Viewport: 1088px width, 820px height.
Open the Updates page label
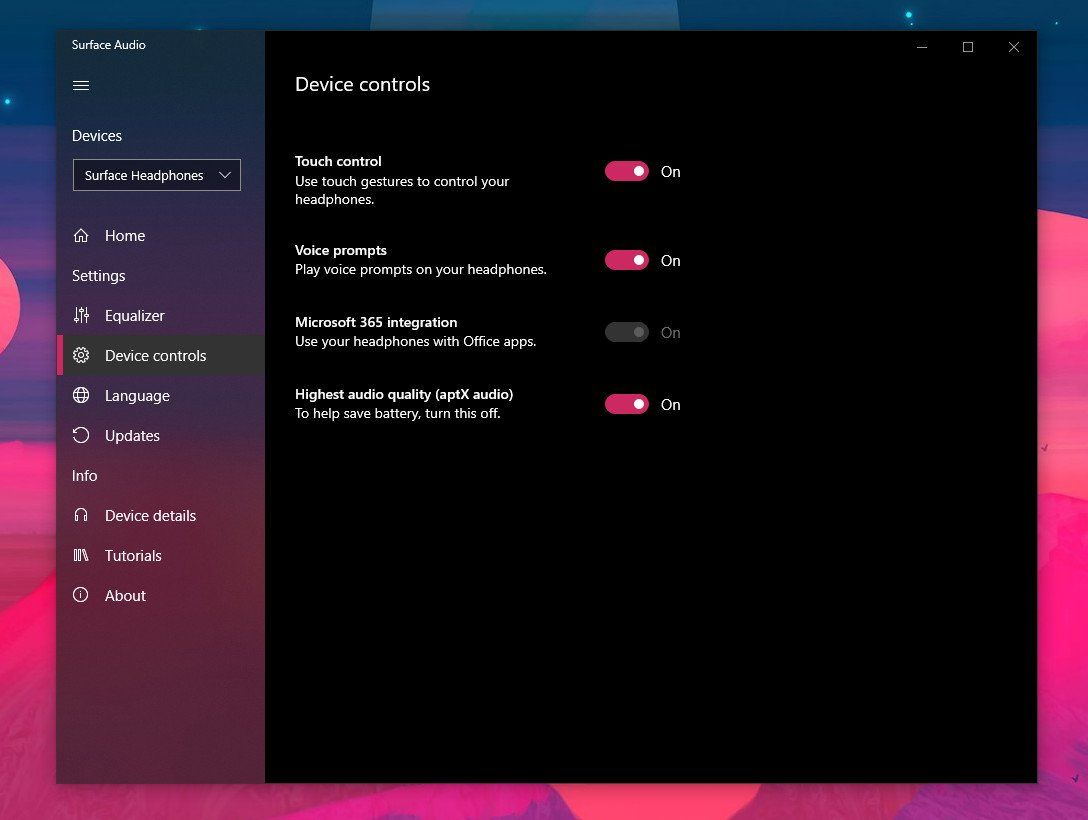[x=133, y=436]
